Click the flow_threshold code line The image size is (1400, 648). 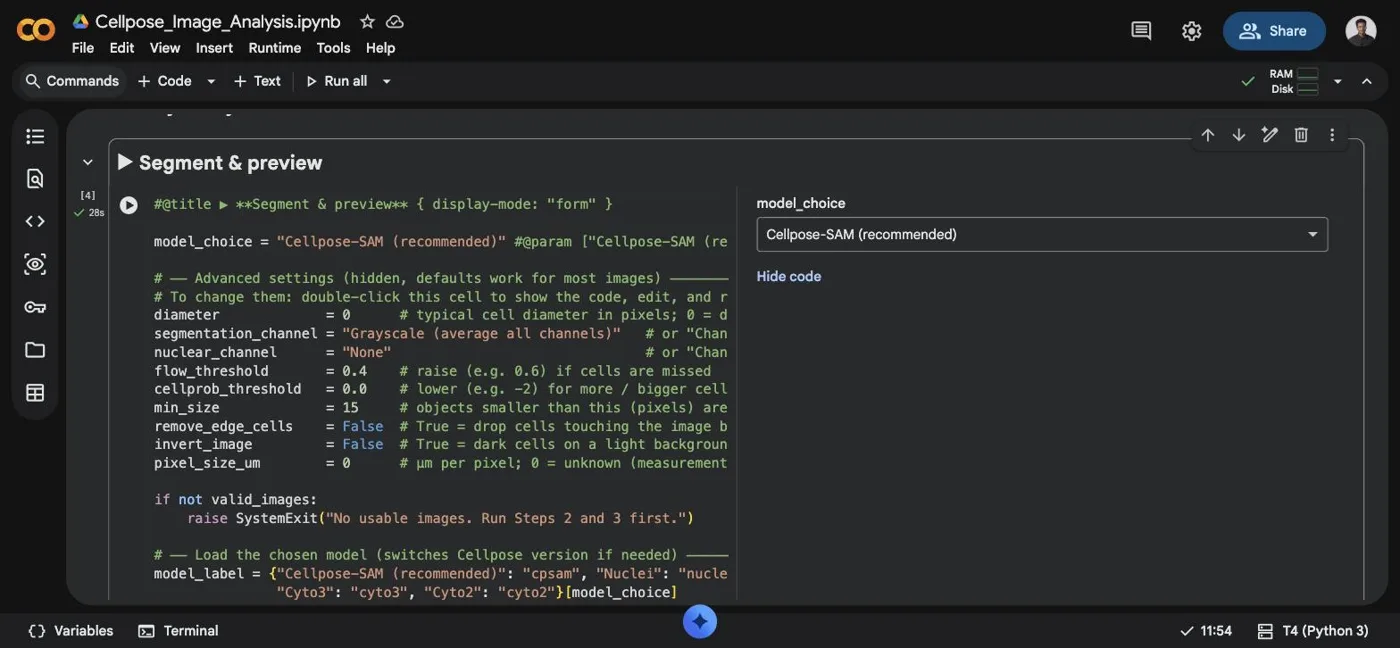[x=433, y=371]
